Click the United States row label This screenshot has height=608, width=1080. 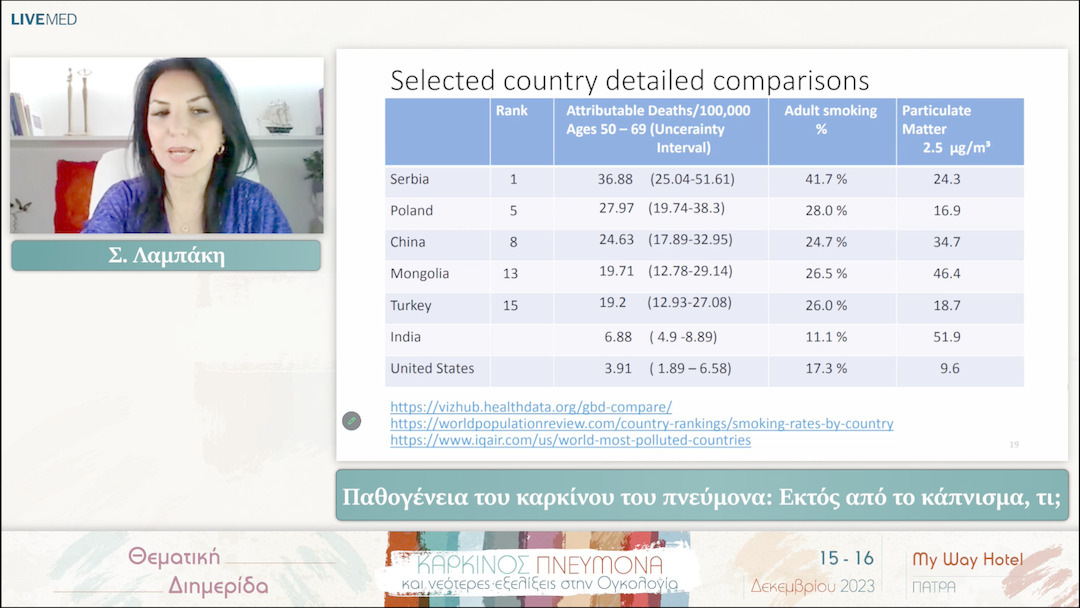pos(432,369)
